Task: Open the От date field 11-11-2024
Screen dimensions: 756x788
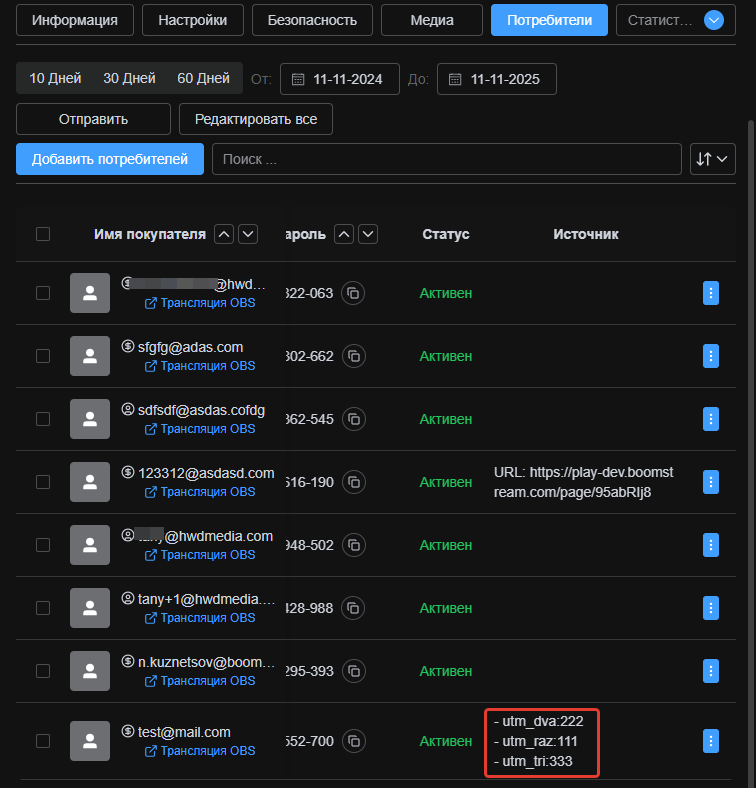Action: click(340, 79)
